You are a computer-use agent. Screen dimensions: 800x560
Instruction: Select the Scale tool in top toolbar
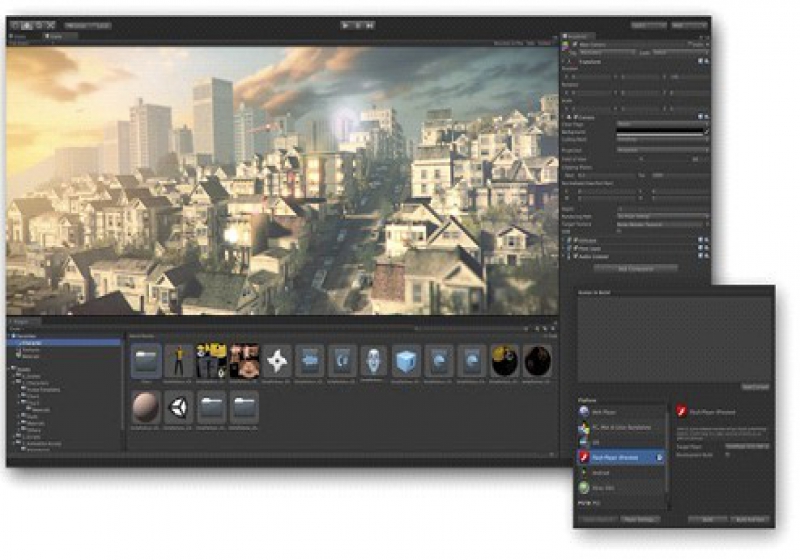pyautogui.click(x=50, y=24)
